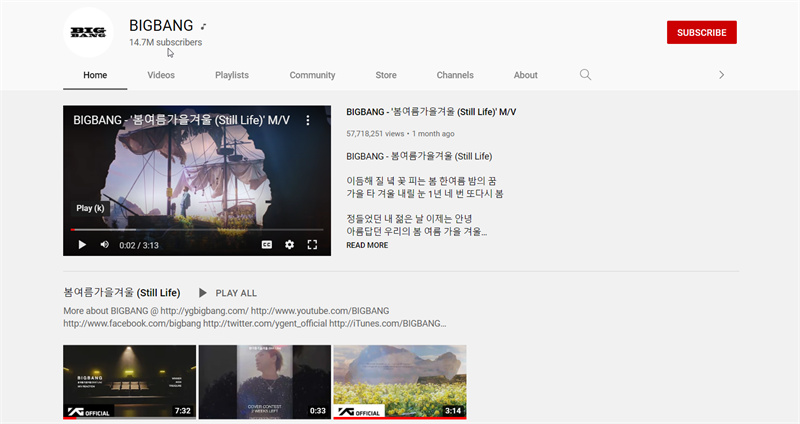Open the 3:14 flower field thumbnail
The height and width of the screenshot is (424, 800).
click(x=400, y=382)
